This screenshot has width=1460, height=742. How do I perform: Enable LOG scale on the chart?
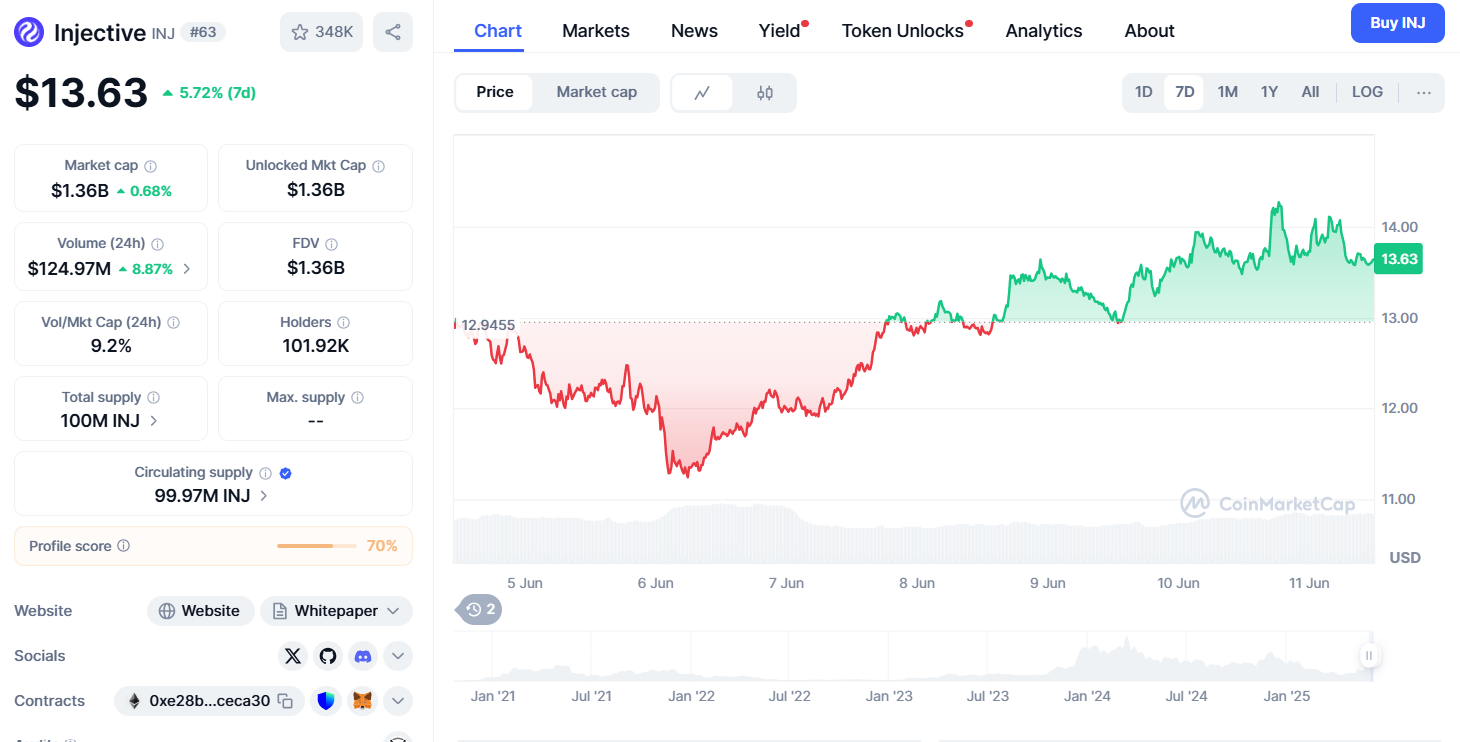click(1367, 92)
